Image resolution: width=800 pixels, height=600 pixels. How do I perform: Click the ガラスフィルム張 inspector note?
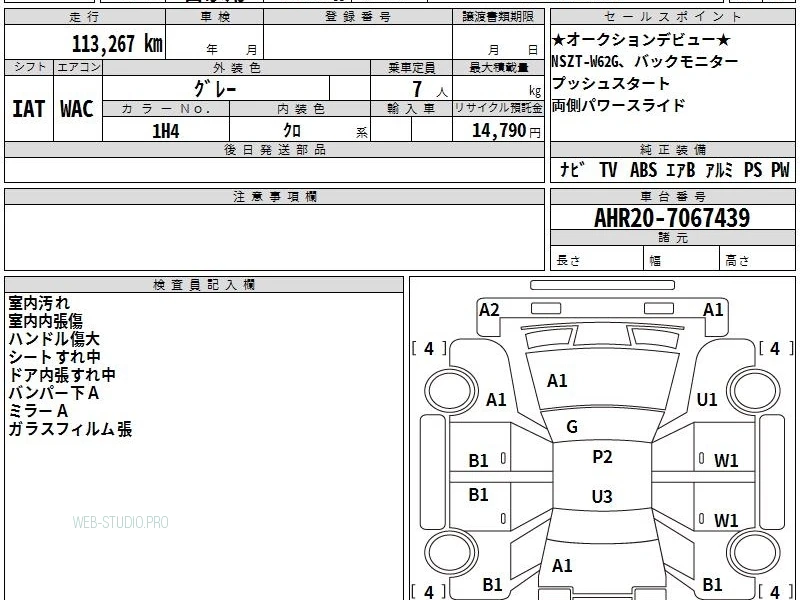click(70, 429)
